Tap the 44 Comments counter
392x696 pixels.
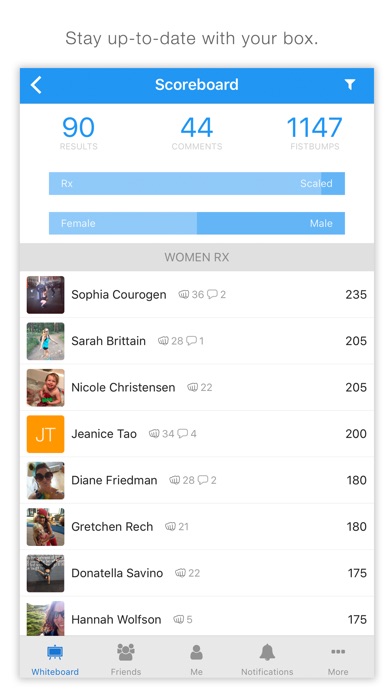coord(197,133)
